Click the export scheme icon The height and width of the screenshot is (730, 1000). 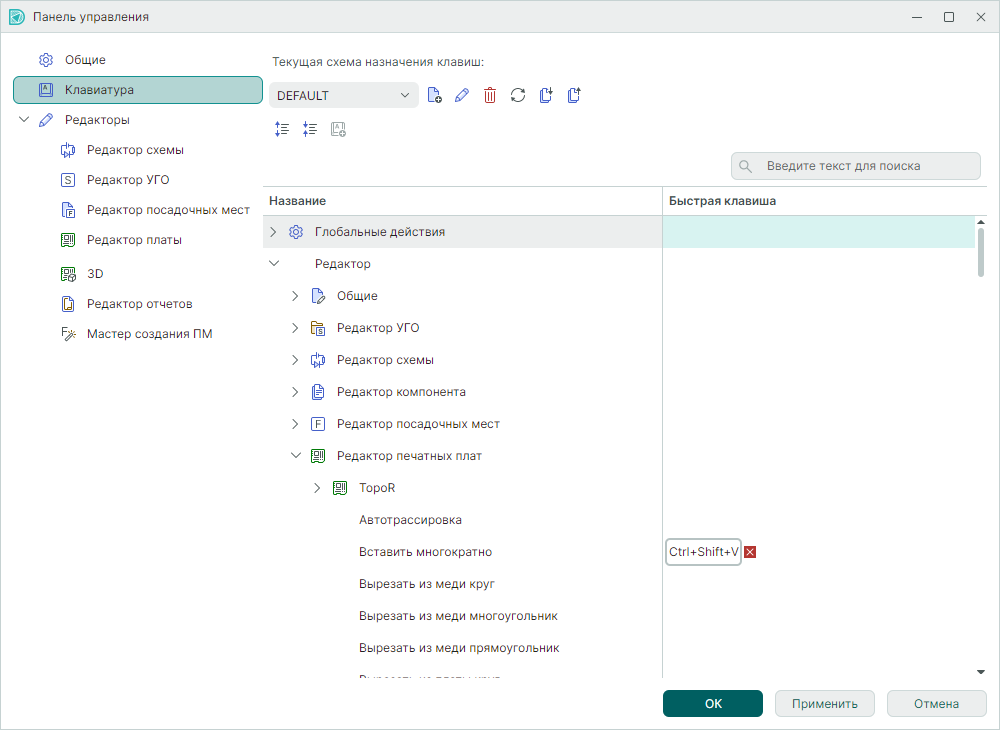(x=574, y=96)
